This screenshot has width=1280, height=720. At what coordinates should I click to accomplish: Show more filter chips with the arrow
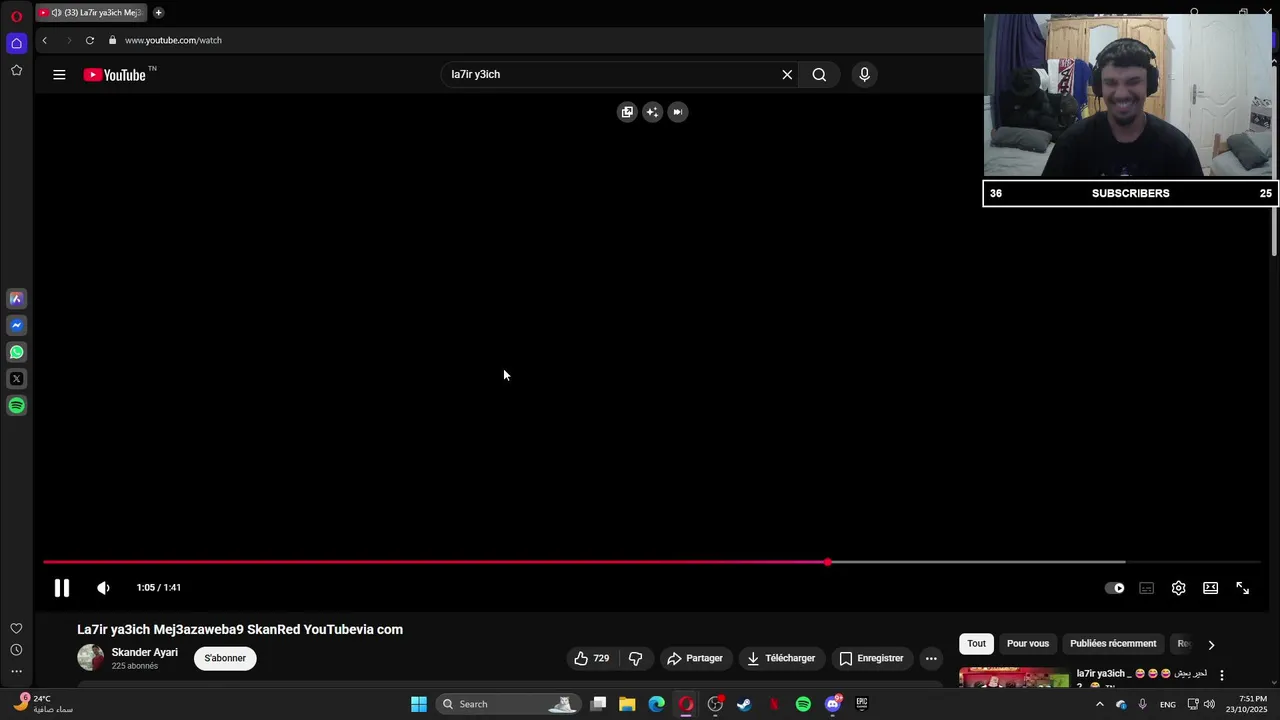[x=1211, y=644]
